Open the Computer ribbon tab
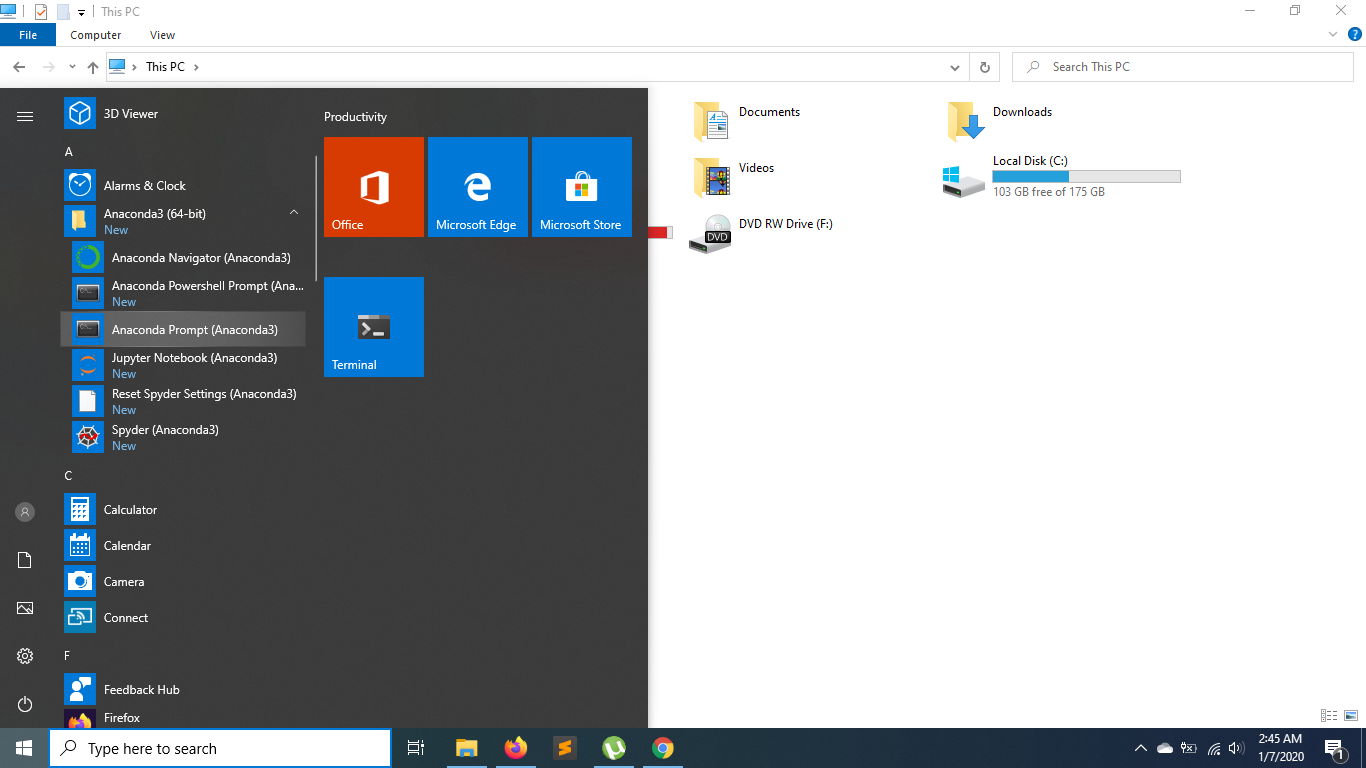Screen dimensions: 1366x768 96,35
